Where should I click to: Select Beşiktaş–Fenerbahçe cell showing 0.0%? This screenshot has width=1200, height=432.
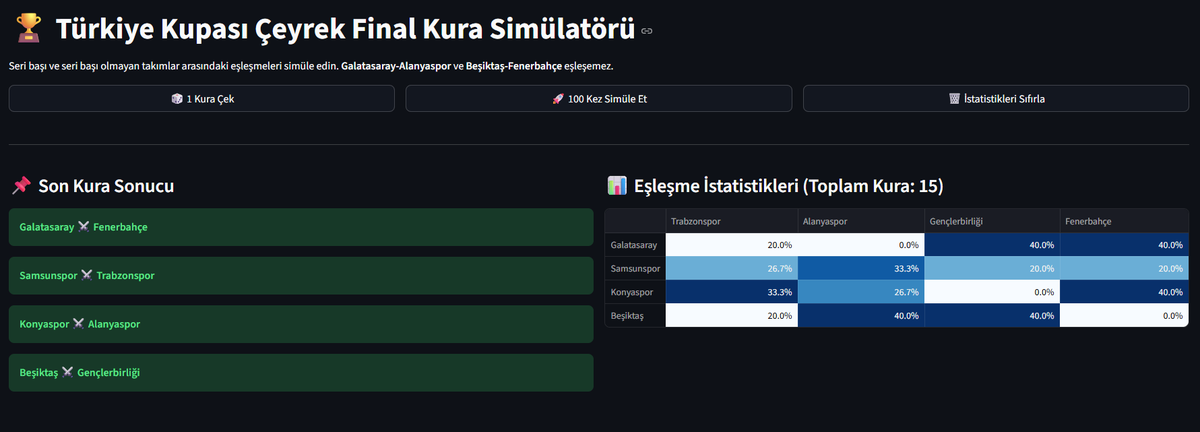coord(1124,315)
